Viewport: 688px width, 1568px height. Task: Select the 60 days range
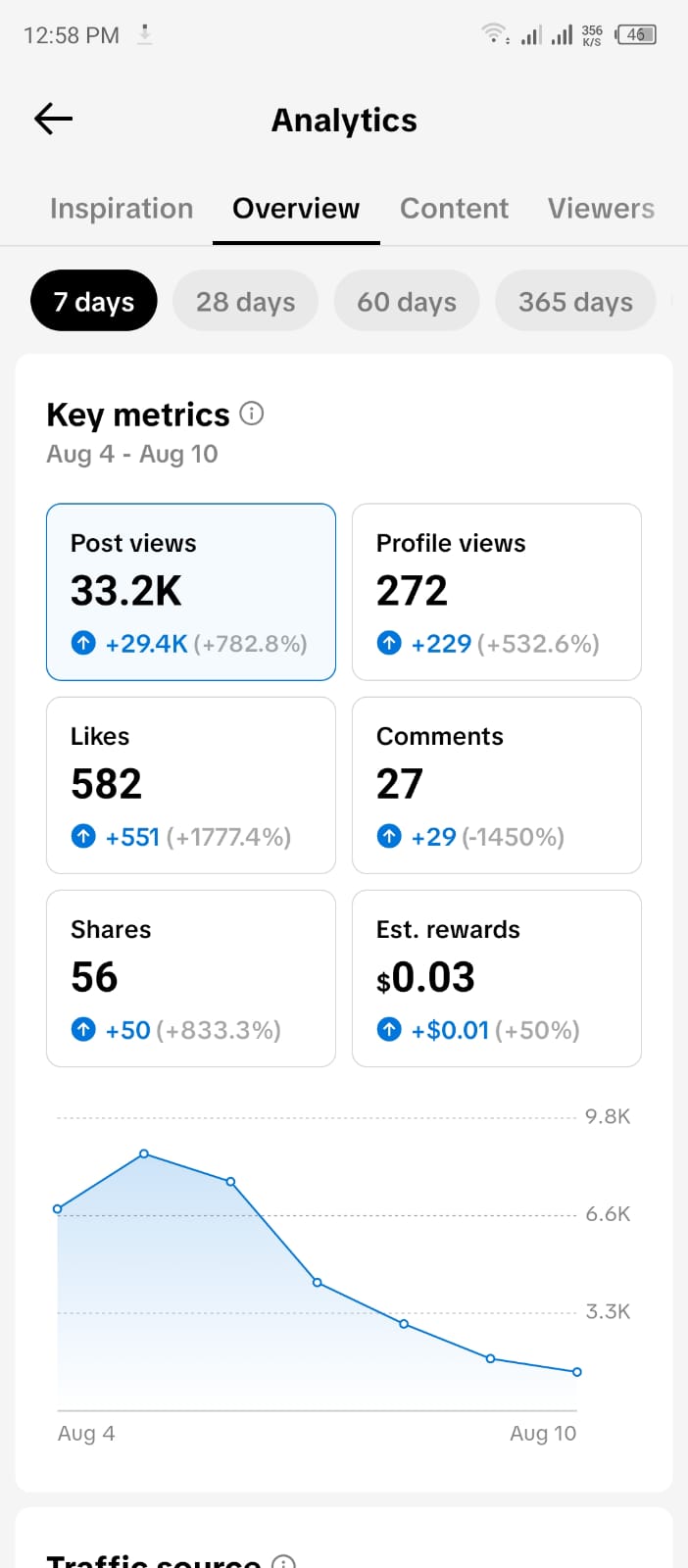407,301
